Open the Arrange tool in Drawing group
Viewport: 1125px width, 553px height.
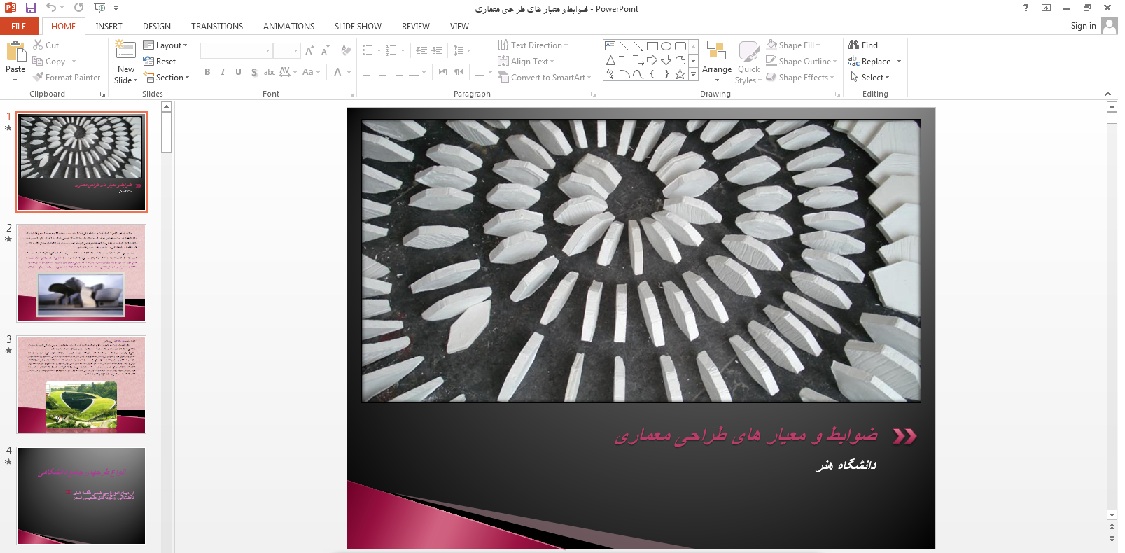pos(716,58)
